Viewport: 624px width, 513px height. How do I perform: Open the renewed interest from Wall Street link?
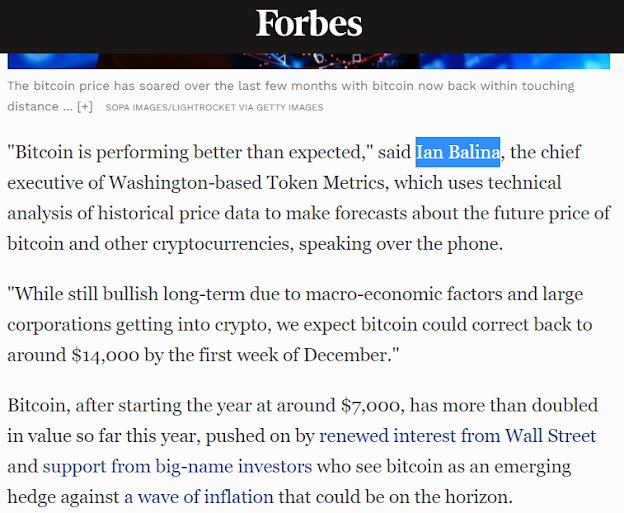[457, 436]
